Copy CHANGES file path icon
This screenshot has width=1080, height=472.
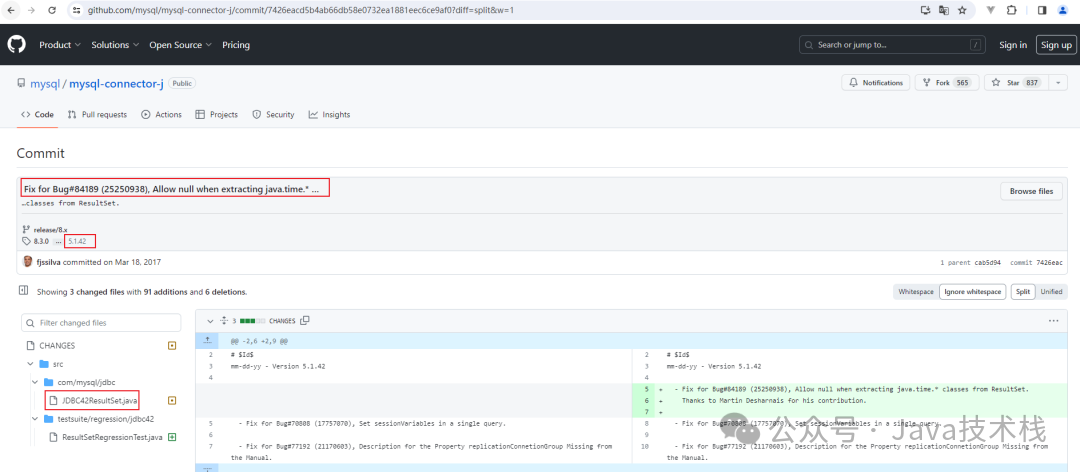click(x=305, y=320)
